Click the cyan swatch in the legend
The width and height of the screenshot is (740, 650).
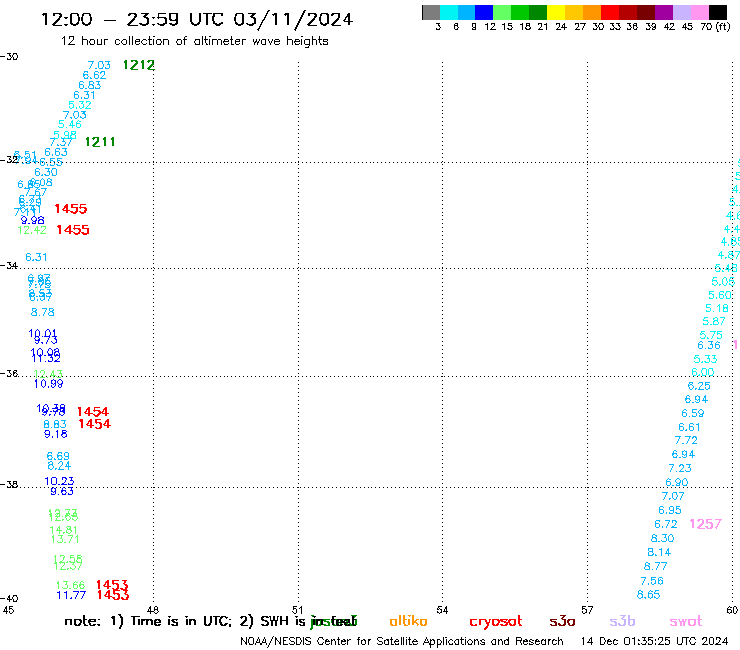(449, 13)
